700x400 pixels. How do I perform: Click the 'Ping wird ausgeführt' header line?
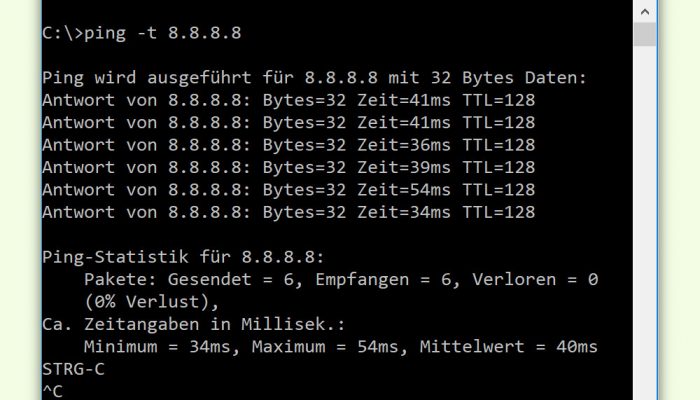314,78
